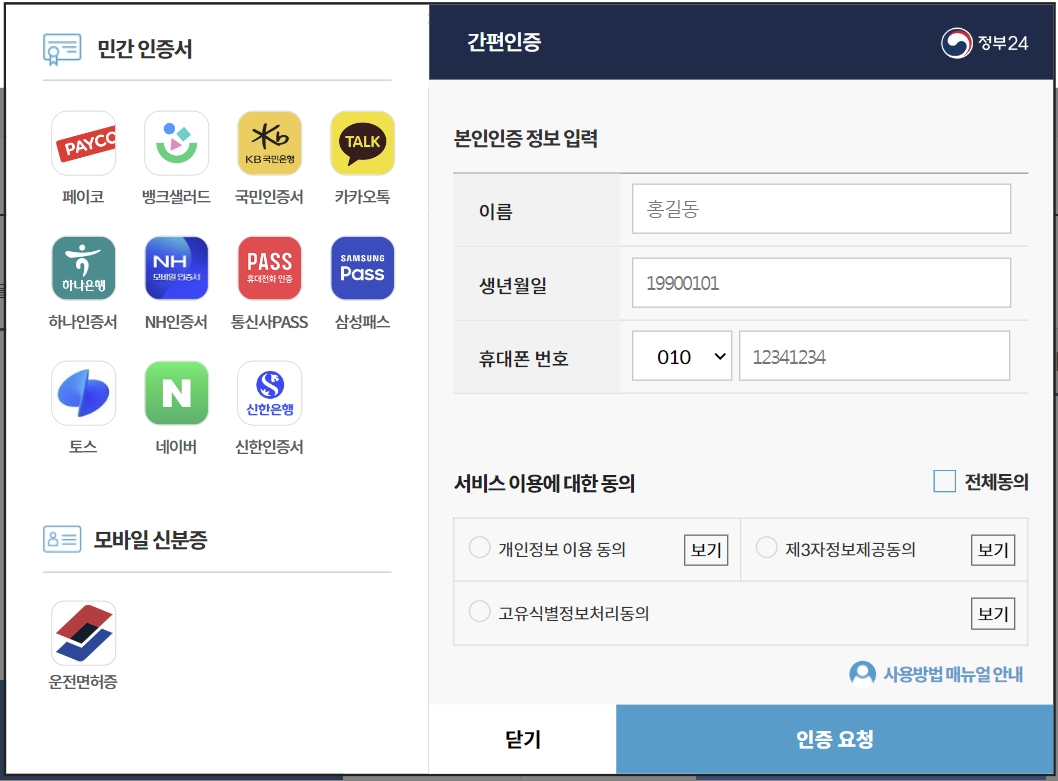Focus the 이름 (name) input field
The width and height of the screenshot is (1058, 781).
[x=821, y=209]
